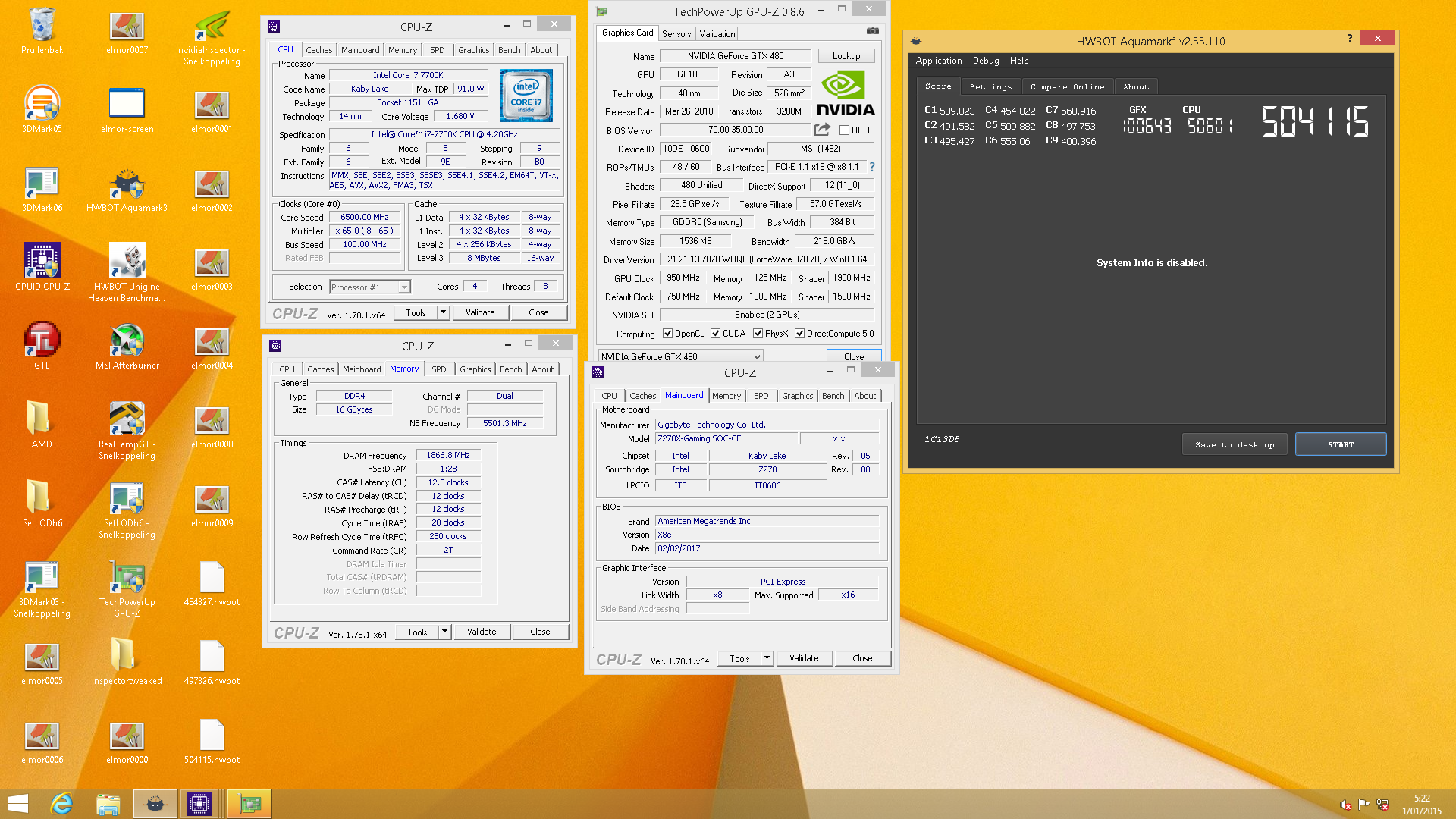The width and height of the screenshot is (1456, 819).
Task: Open the 484327.hwbot file
Action: pyautogui.click(x=212, y=583)
